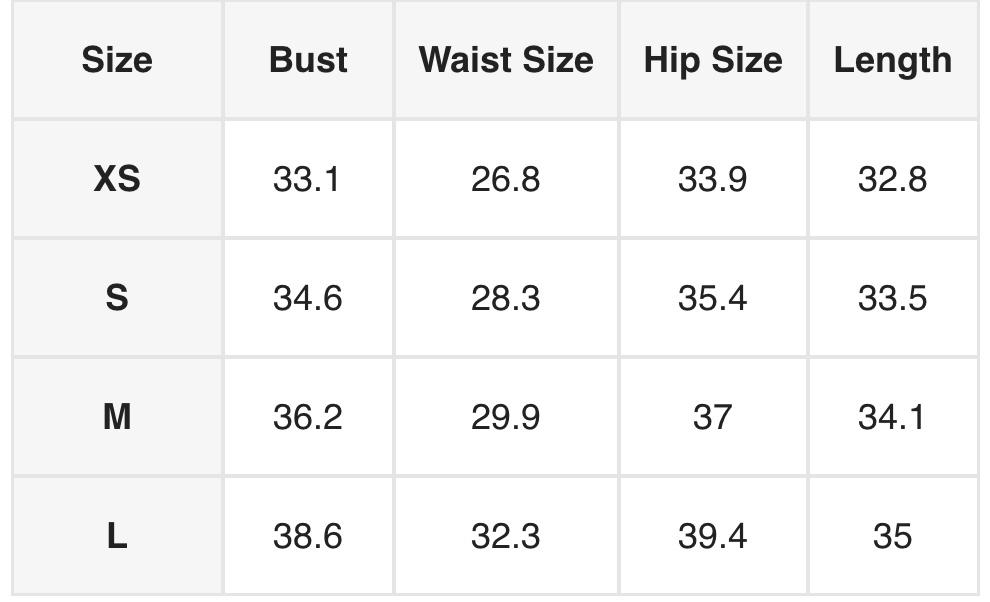Click the Size column header
990x602 pixels.
click(x=117, y=60)
